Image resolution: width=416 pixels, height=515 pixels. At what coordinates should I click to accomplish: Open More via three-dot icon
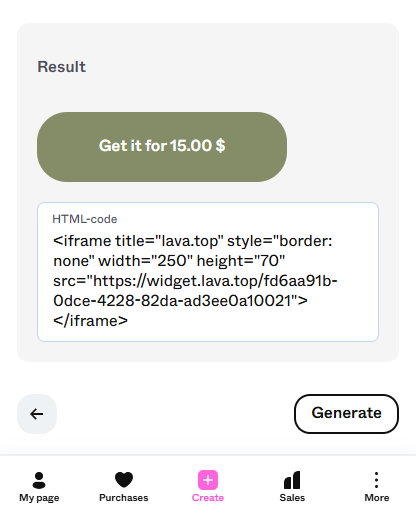pos(376,480)
